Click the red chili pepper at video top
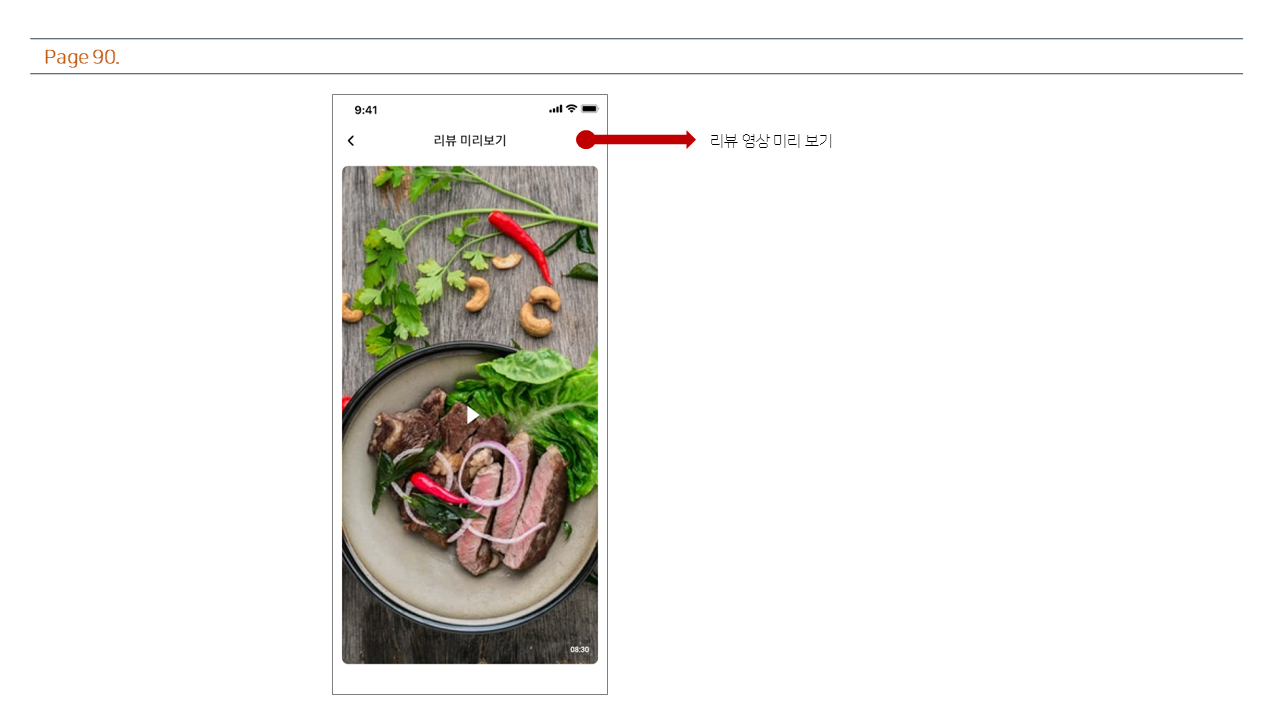 coord(521,243)
